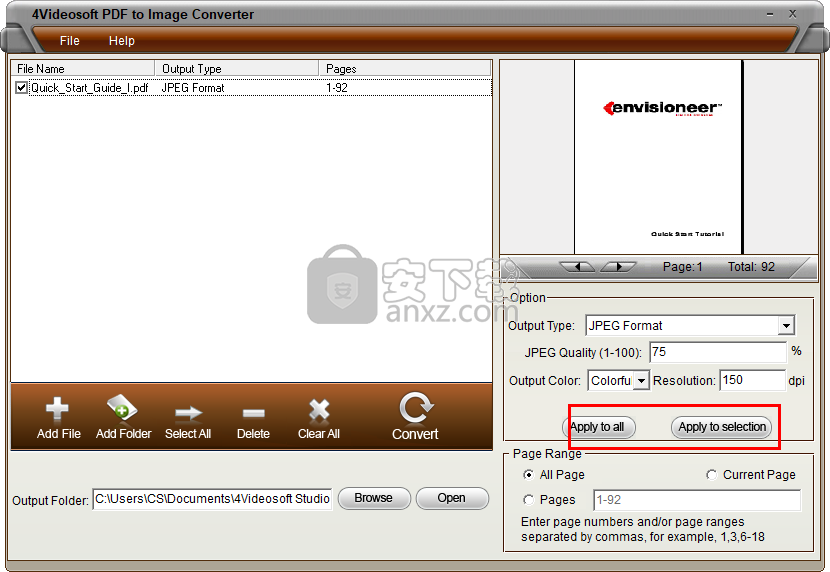
Task: Expand the Output Type dropdown
Action: click(x=785, y=326)
